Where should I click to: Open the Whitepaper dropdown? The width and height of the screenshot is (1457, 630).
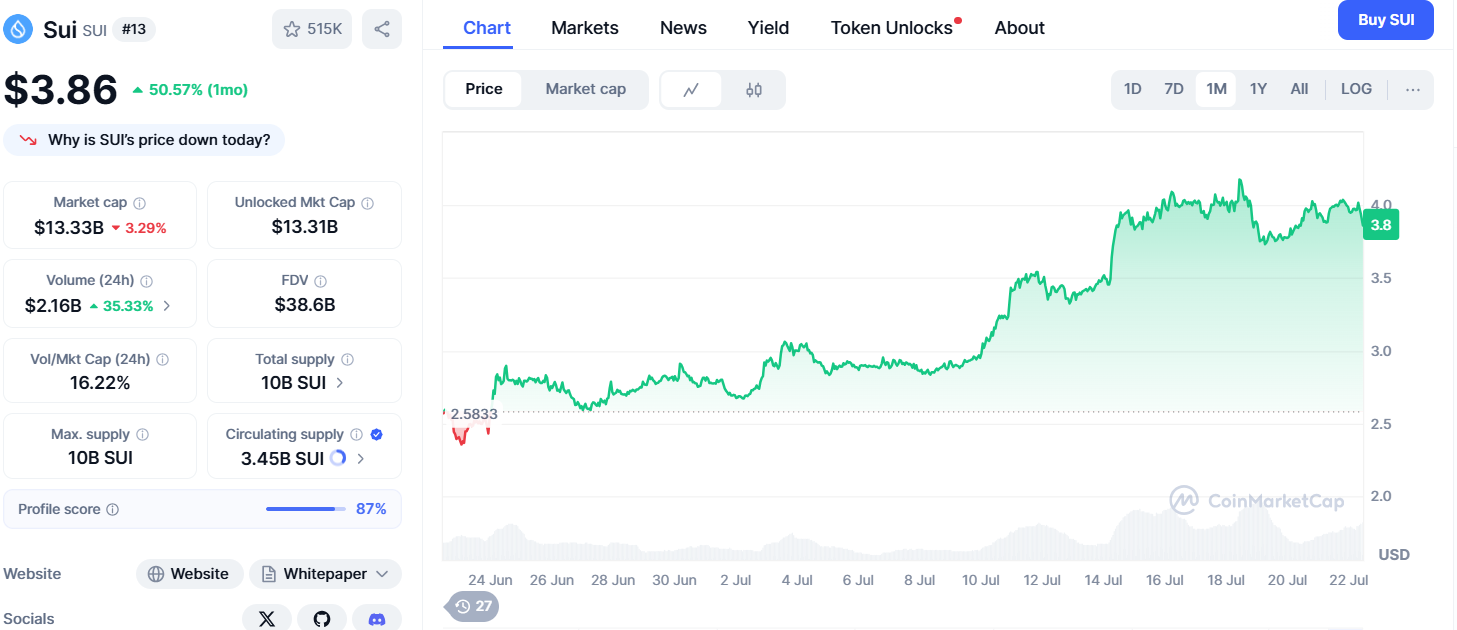pyautogui.click(x=325, y=574)
